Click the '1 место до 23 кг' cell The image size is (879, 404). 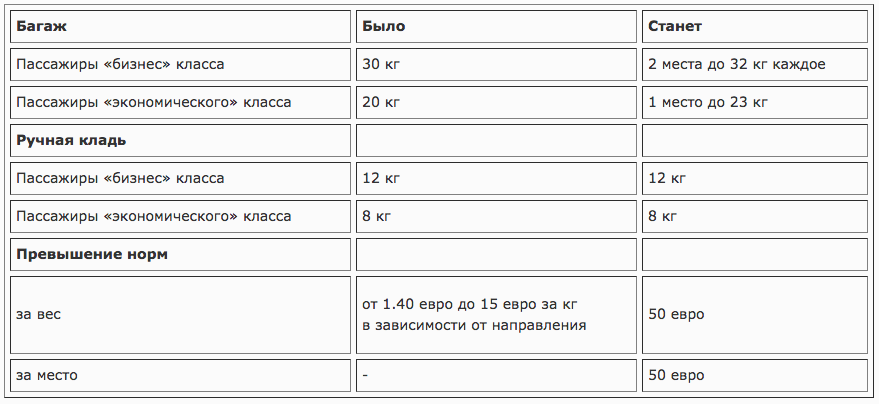click(x=755, y=103)
